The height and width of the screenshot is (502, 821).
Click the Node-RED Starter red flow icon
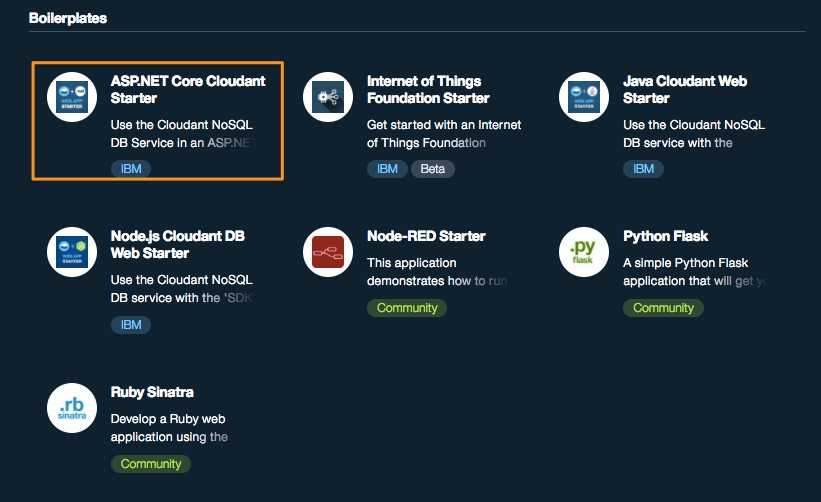pyautogui.click(x=328, y=252)
